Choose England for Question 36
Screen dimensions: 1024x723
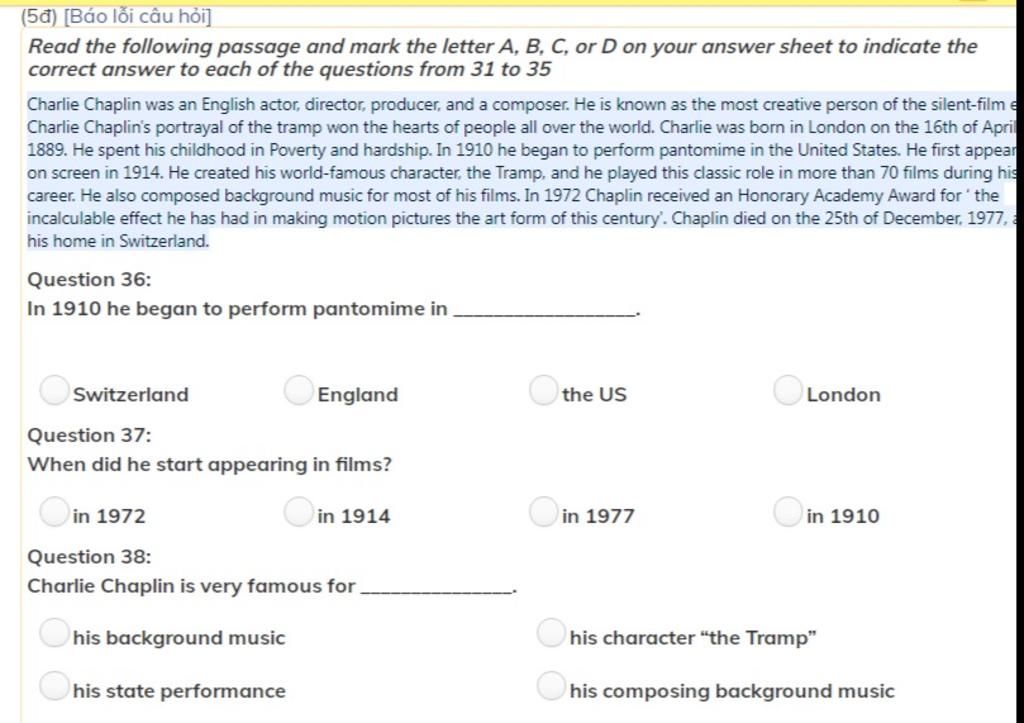[298, 390]
